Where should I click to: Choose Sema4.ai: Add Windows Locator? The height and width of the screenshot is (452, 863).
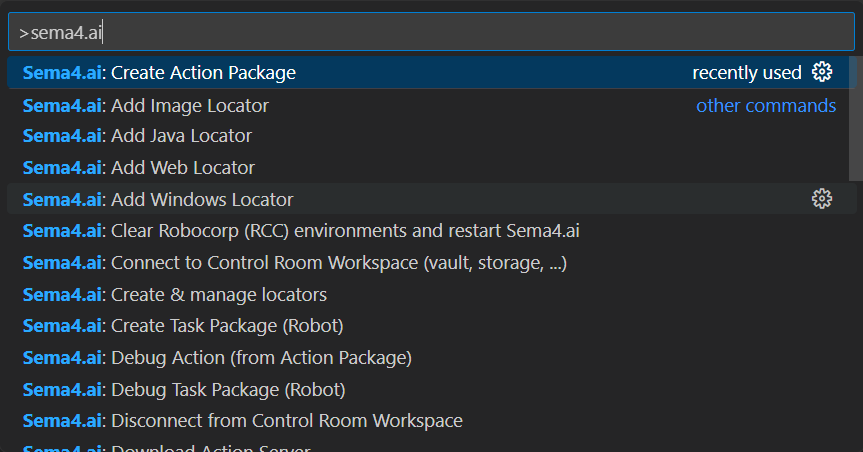432,199
